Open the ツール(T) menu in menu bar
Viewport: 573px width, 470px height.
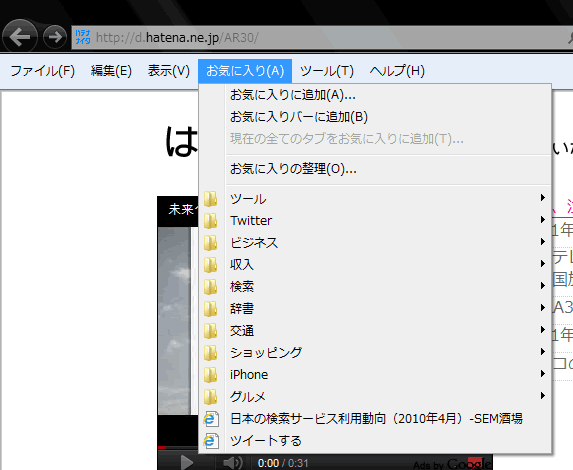coord(327,71)
